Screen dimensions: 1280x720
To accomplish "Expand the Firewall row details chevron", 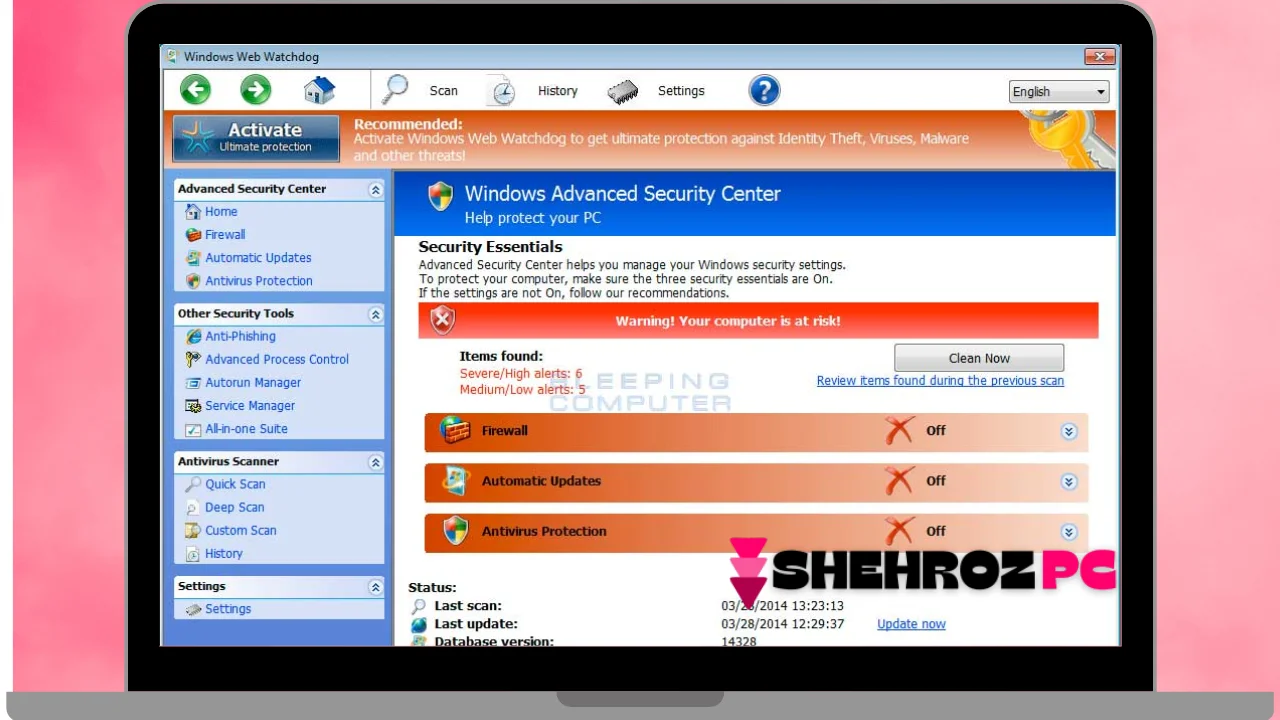I will (1069, 431).
